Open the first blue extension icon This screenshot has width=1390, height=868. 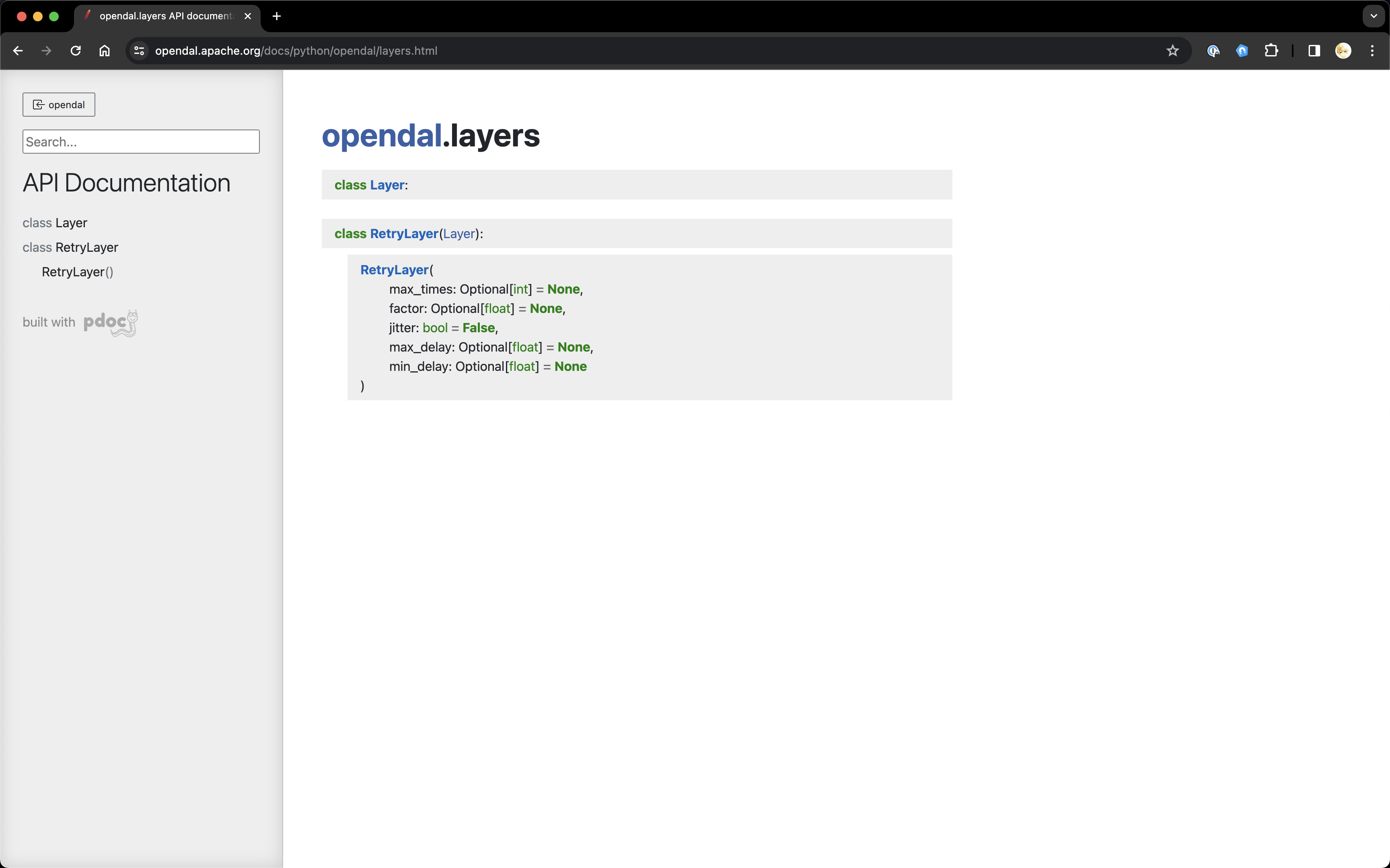point(1213,51)
